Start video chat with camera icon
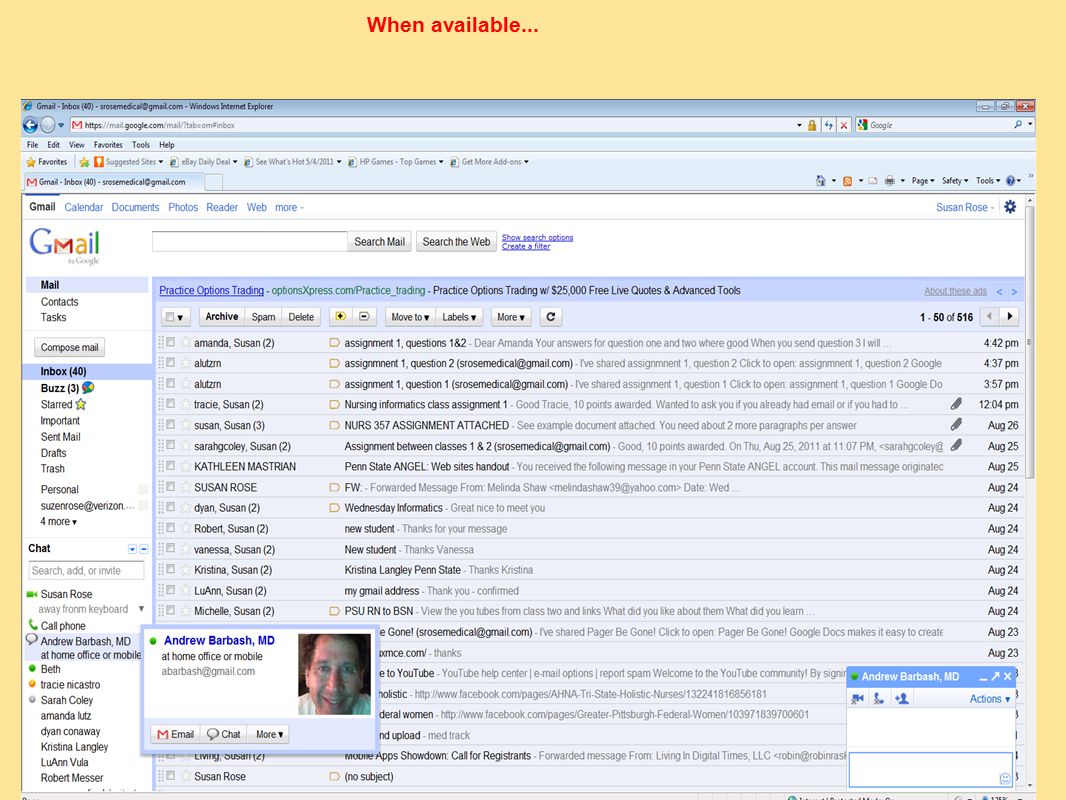1066x800 pixels. [x=858, y=699]
